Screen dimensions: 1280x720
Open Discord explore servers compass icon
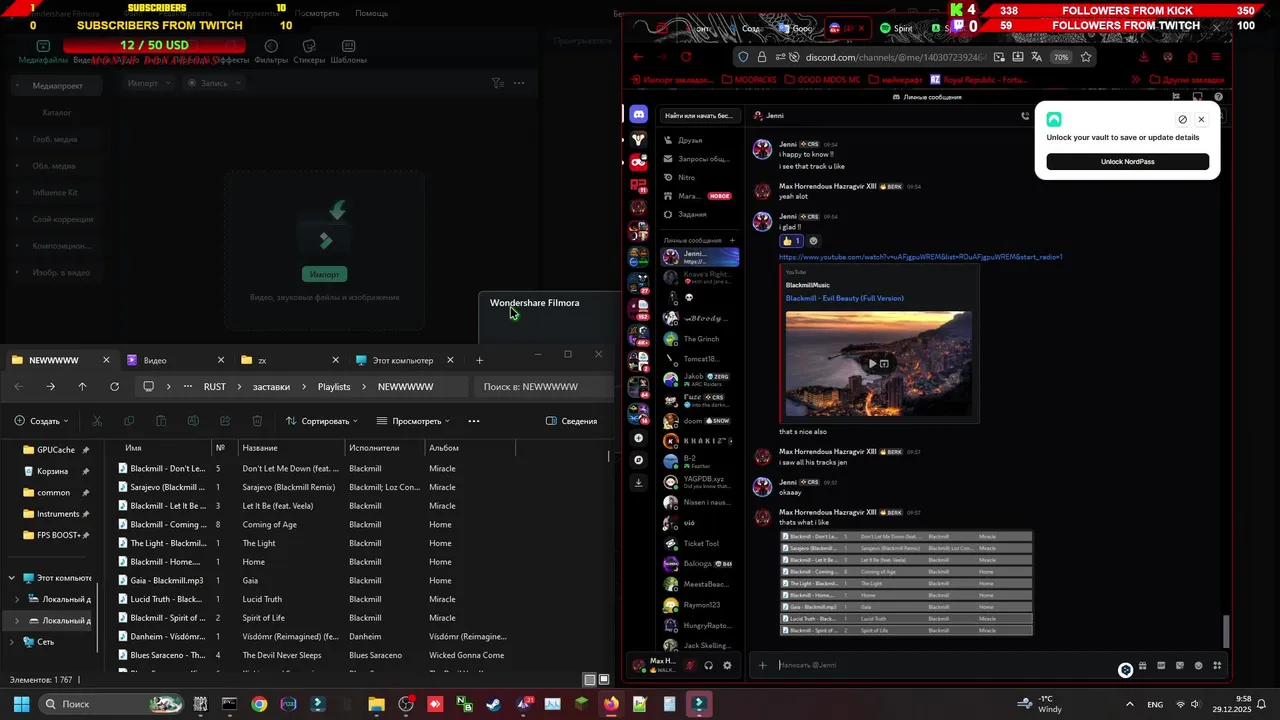pyautogui.click(x=639, y=460)
